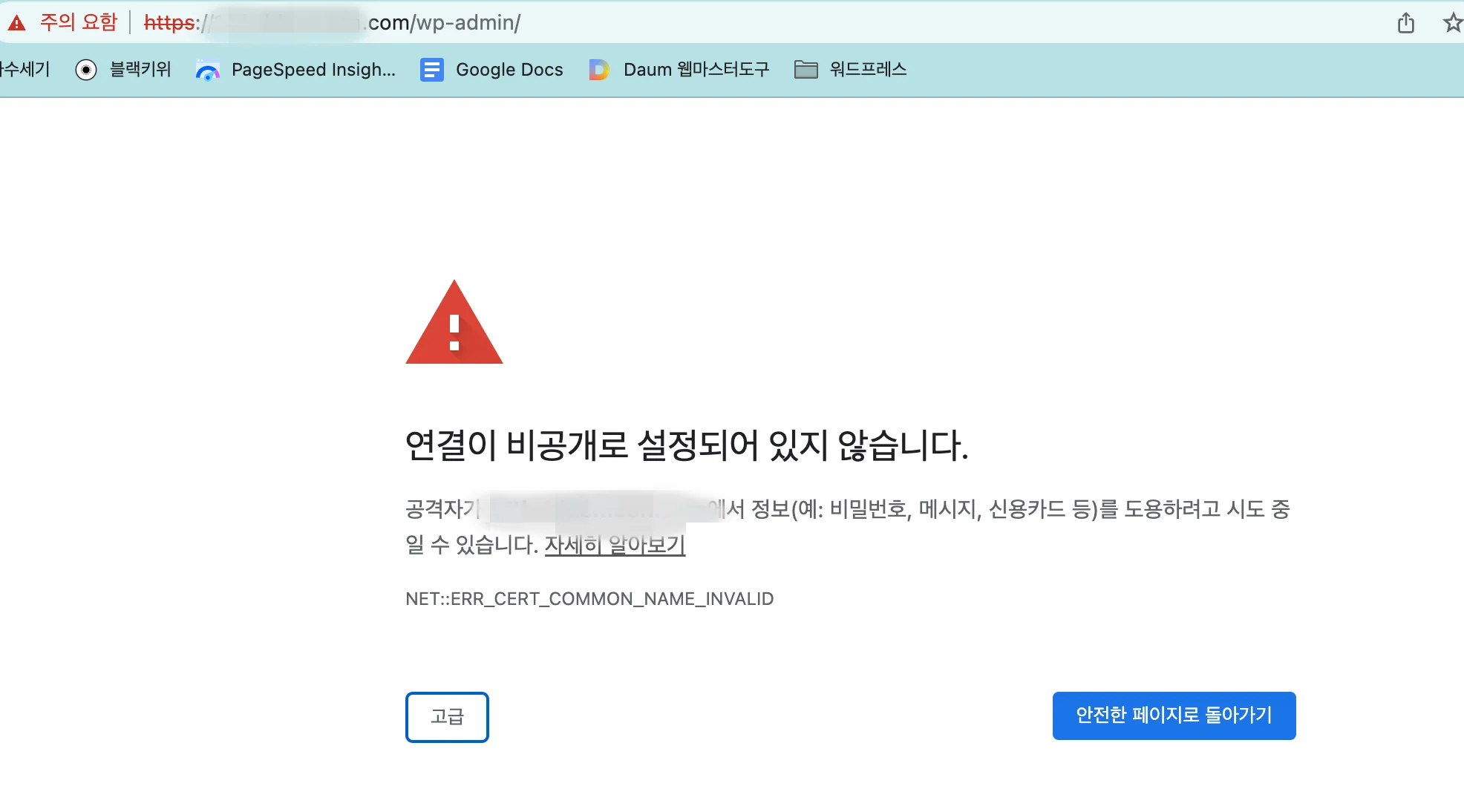Click the 블랙키위 bookmark icon
Viewport: 1464px width, 812px height.
pyautogui.click(x=87, y=69)
